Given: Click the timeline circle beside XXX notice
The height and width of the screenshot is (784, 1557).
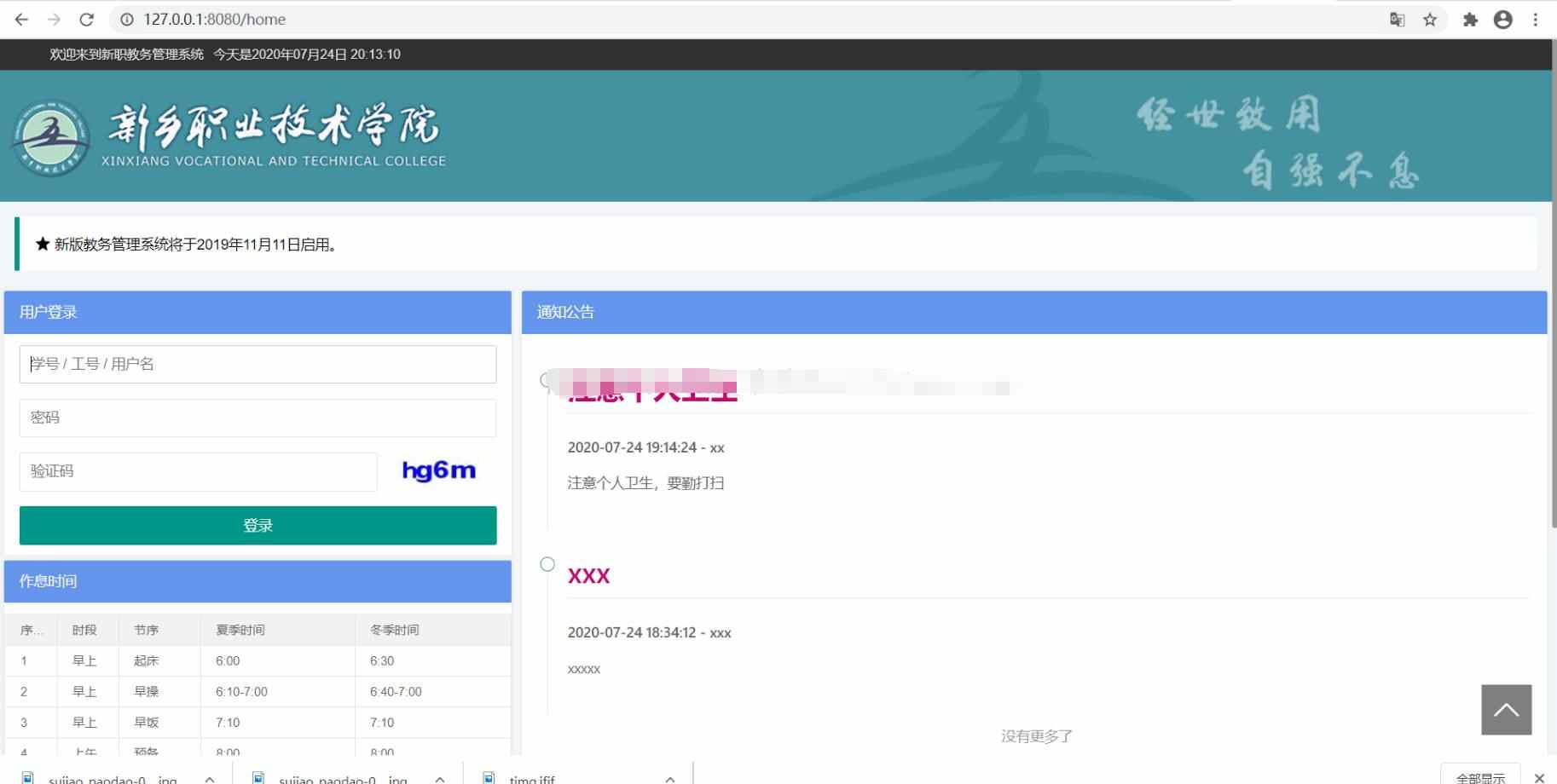Looking at the screenshot, I should click(547, 564).
